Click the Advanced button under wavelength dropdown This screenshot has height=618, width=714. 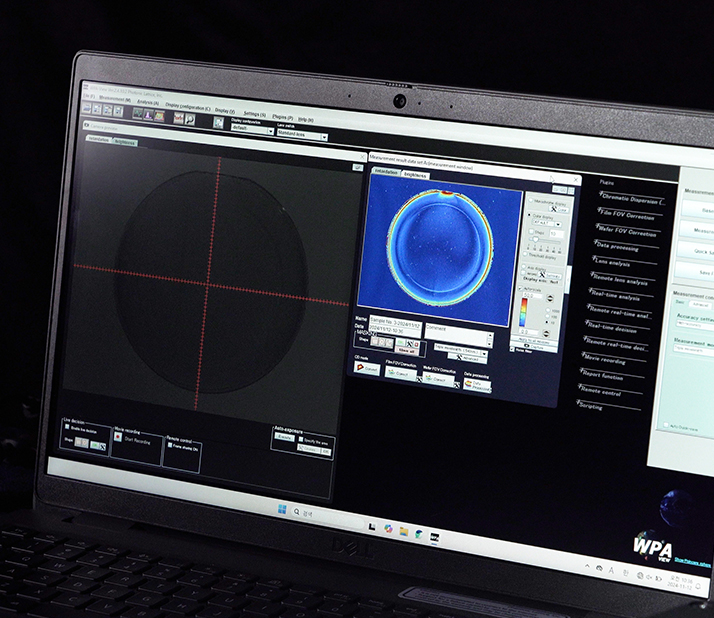tap(467, 358)
